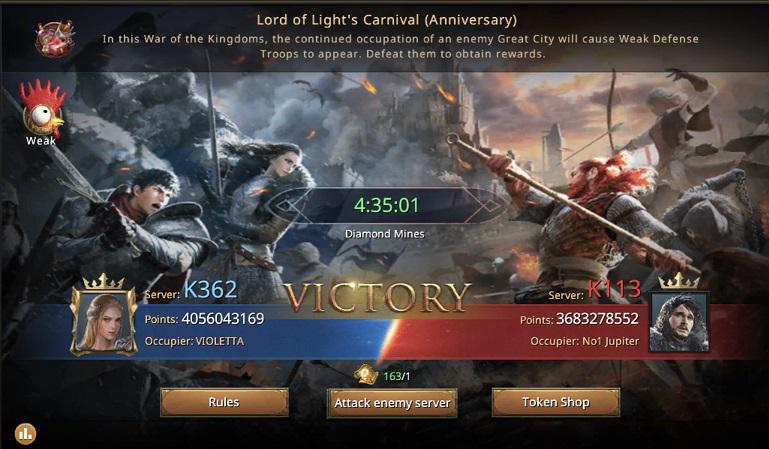Click occupier name VIOLETTA
This screenshot has width=769, height=449.
coord(219,341)
